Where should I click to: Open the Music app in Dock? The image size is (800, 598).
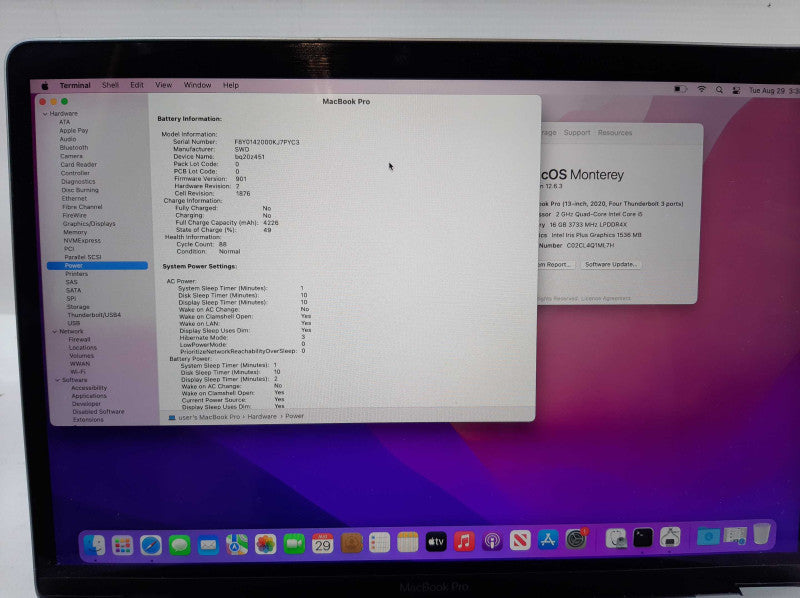tap(464, 541)
